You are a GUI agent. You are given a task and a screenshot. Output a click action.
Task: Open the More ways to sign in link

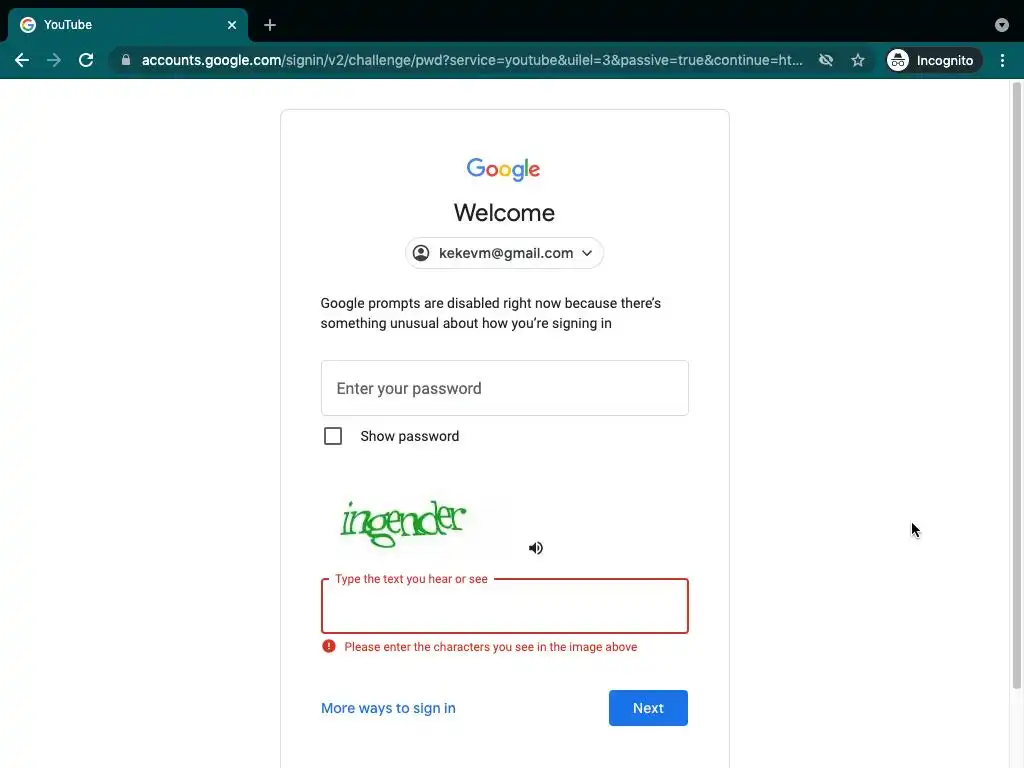(x=388, y=708)
